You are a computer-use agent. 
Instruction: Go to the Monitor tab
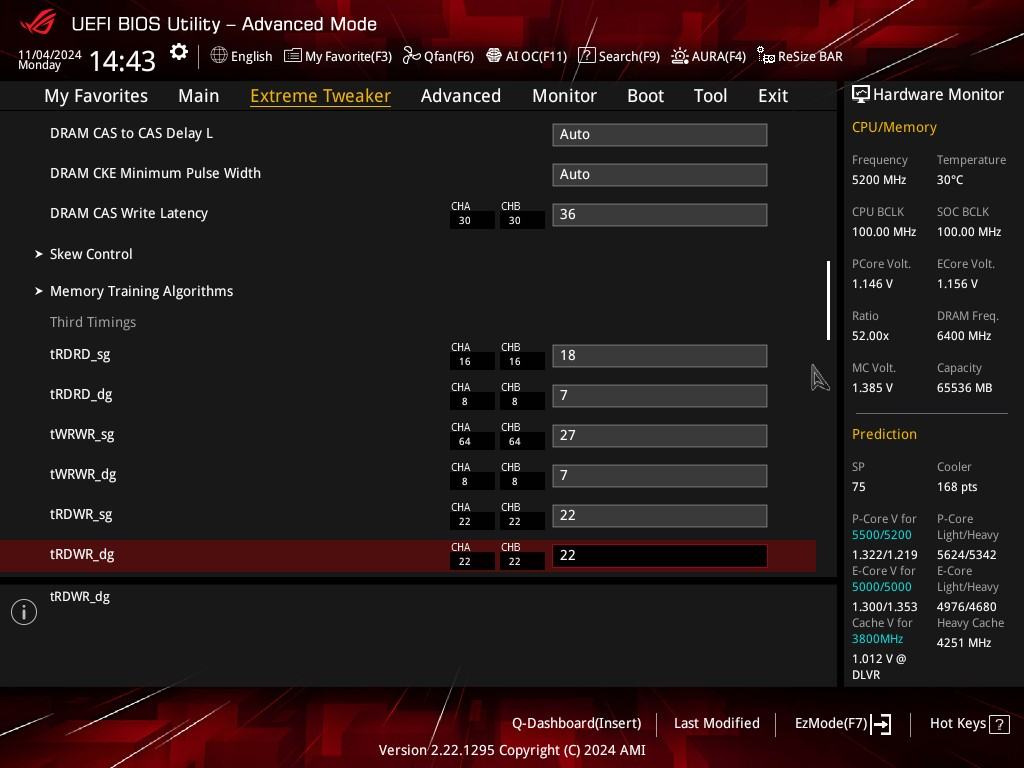point(564,96)
